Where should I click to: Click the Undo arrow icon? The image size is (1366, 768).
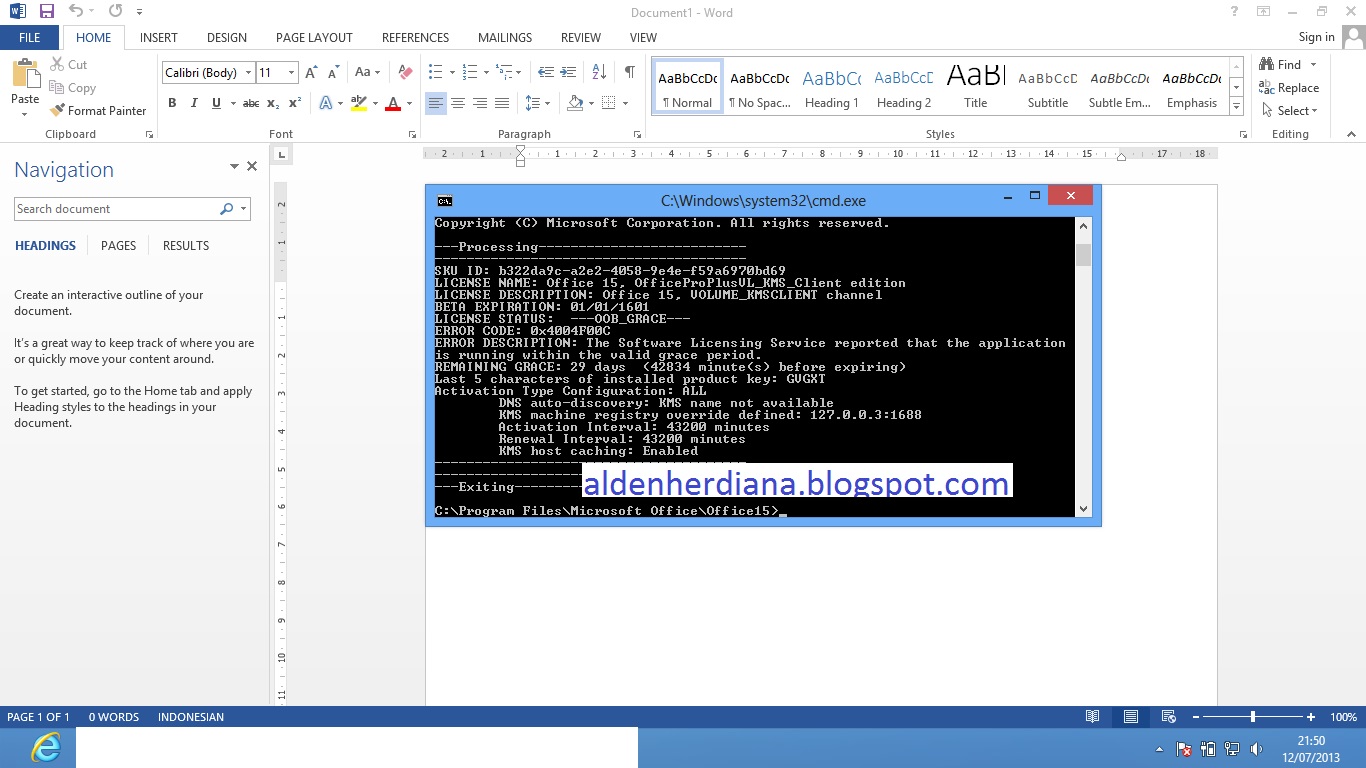[x=76, y=12]
